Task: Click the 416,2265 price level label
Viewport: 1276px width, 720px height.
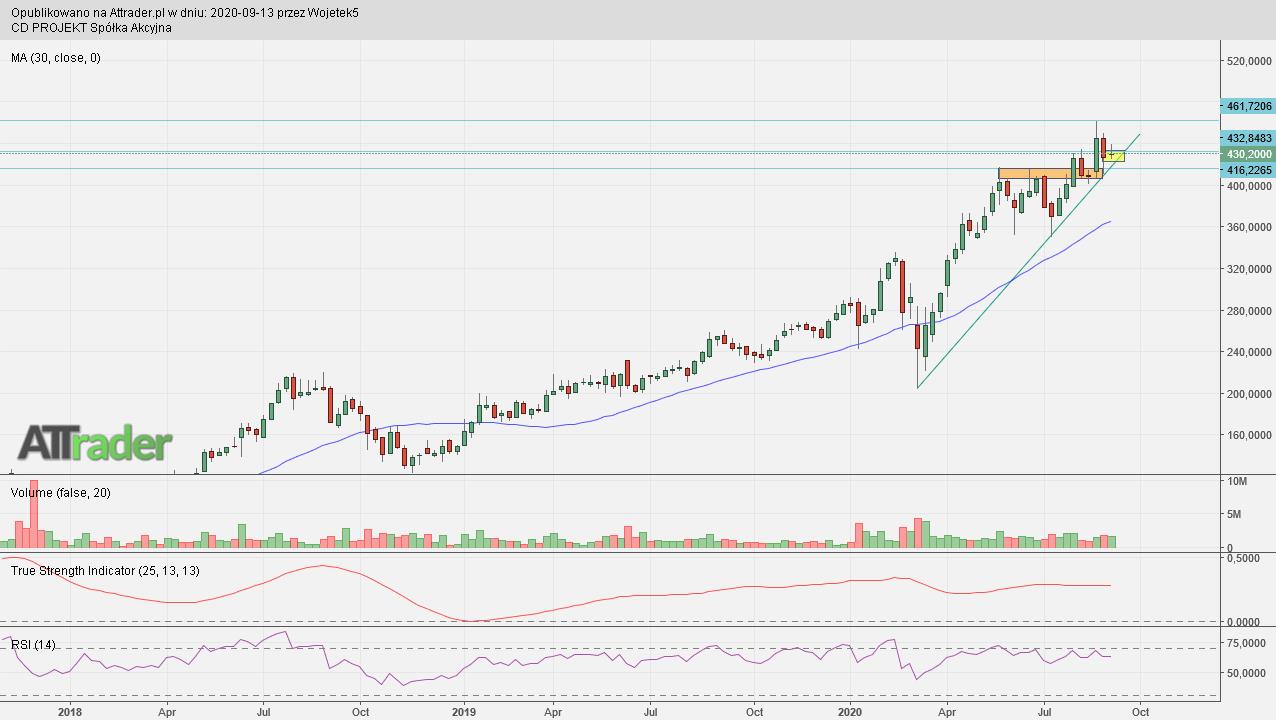Action: (1247, 170)
